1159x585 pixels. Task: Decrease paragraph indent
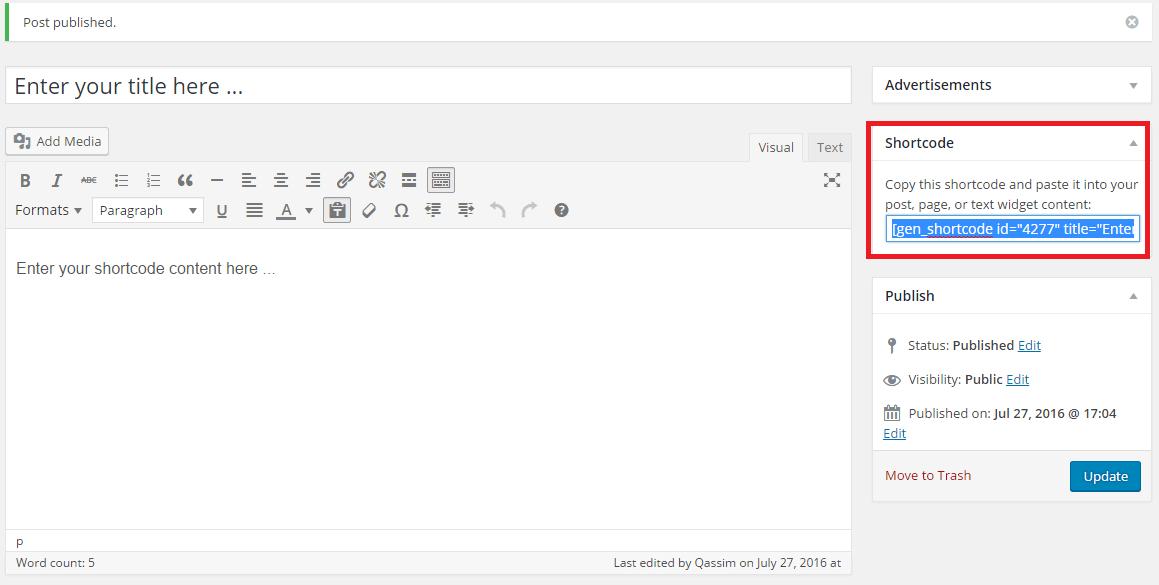point(433,211)
